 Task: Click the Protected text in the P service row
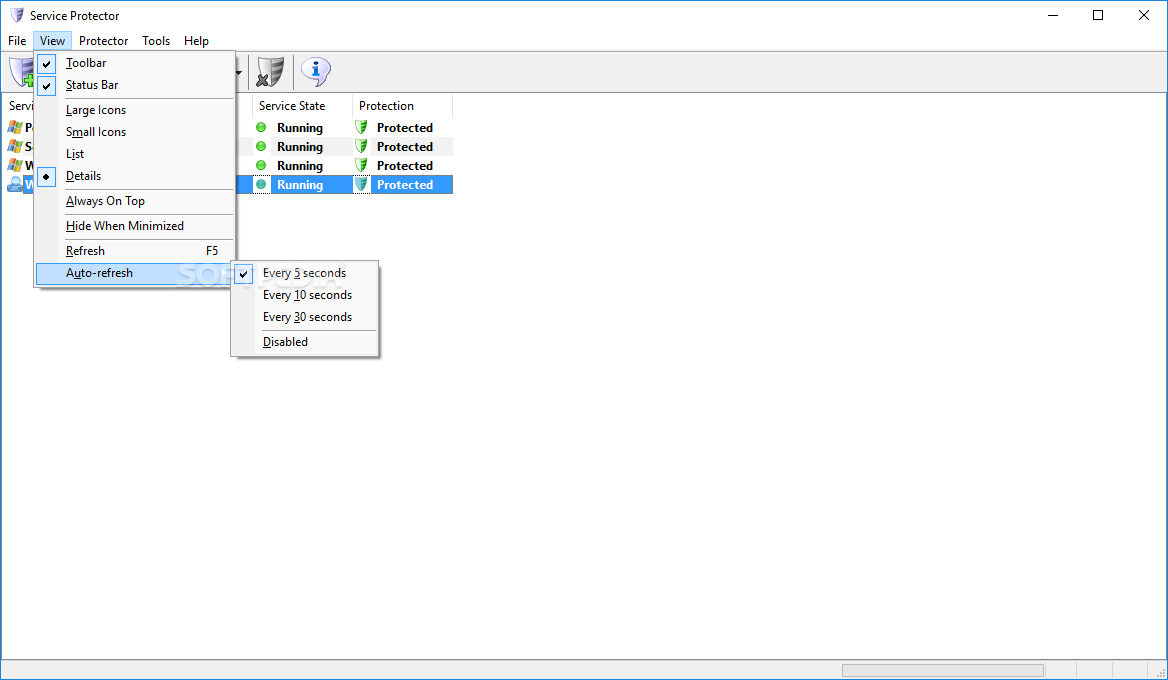click(x=404, y=128)
